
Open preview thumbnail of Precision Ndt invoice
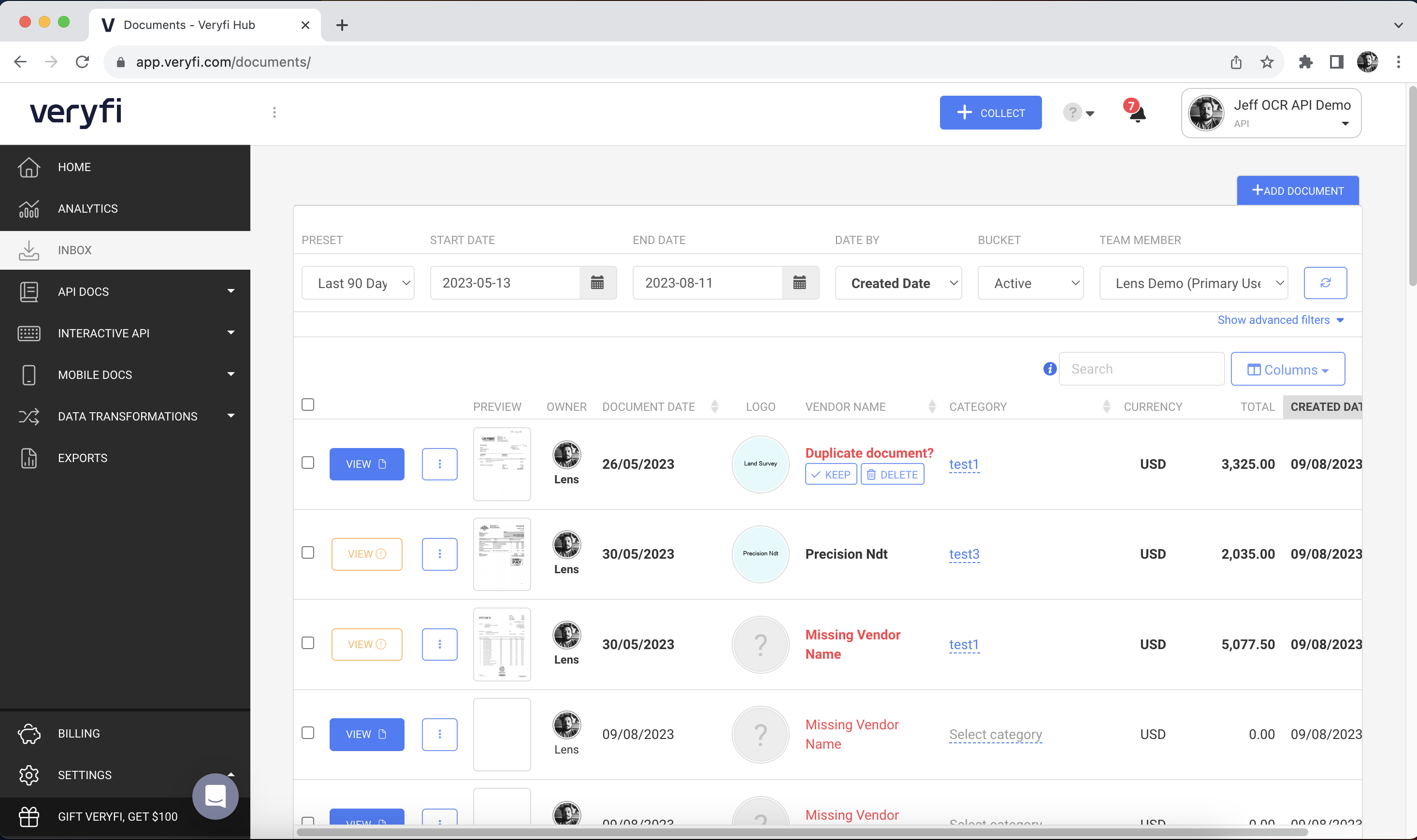click(502, 554)
